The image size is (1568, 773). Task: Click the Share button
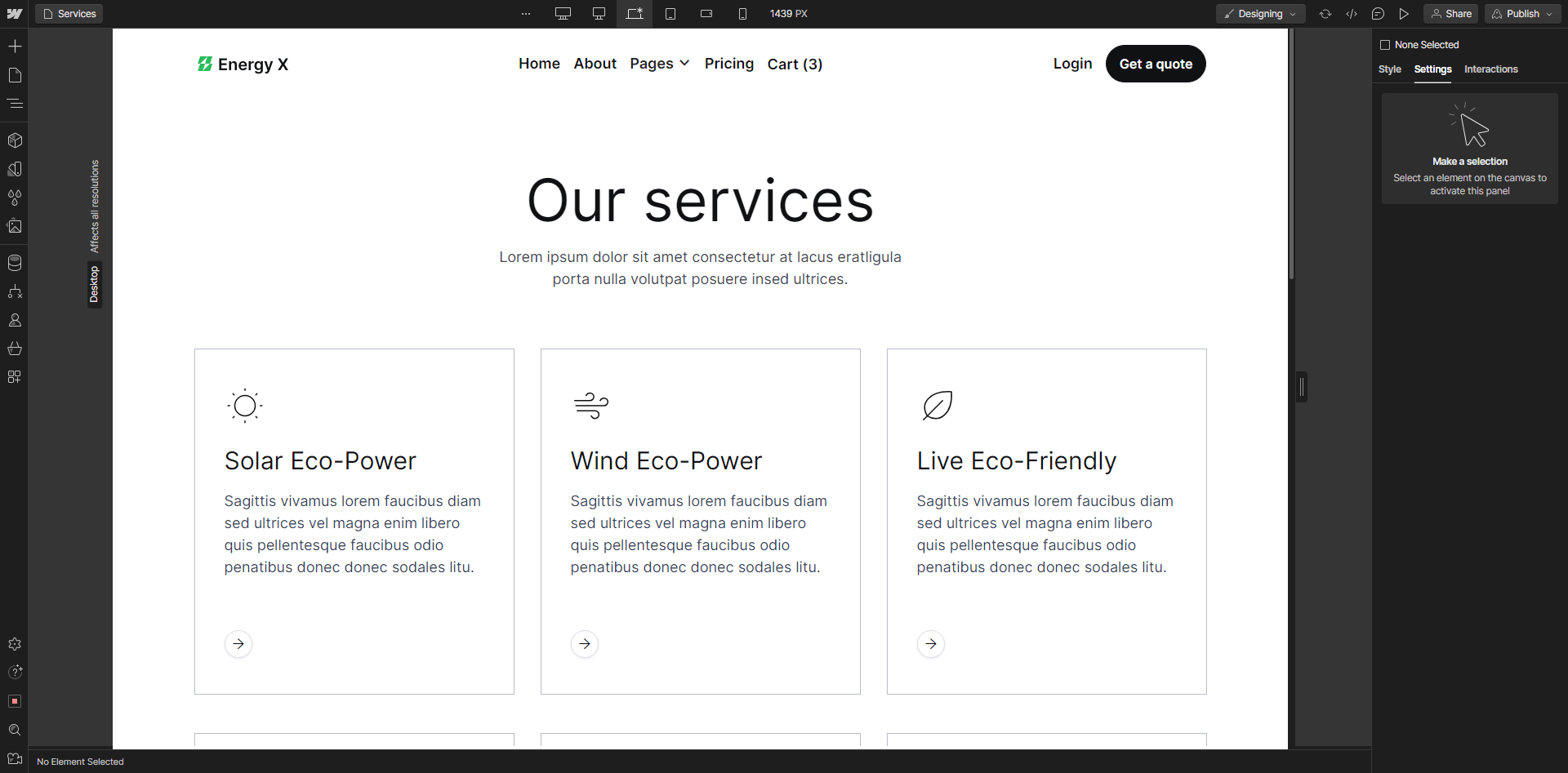[x=1450, y=14]
